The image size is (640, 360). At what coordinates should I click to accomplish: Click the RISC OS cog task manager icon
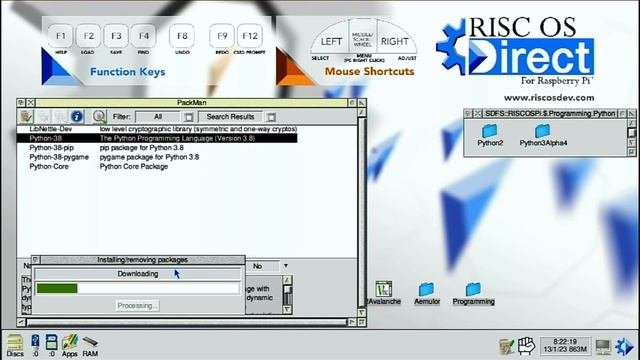pos(624,346)
